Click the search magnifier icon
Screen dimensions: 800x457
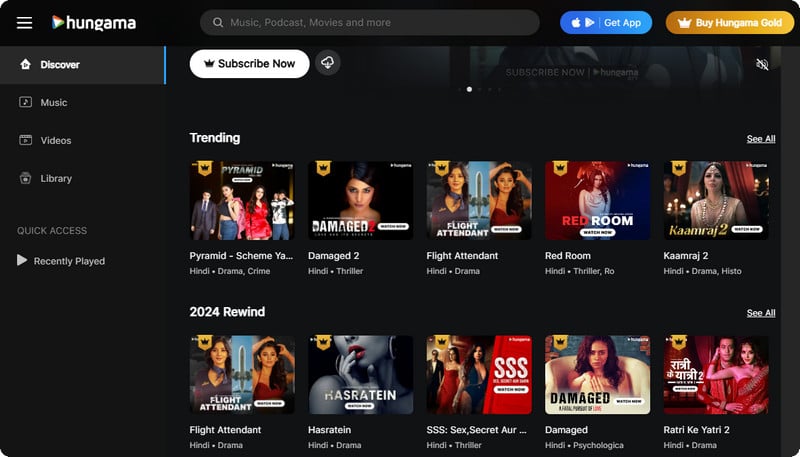coord(218,22)
